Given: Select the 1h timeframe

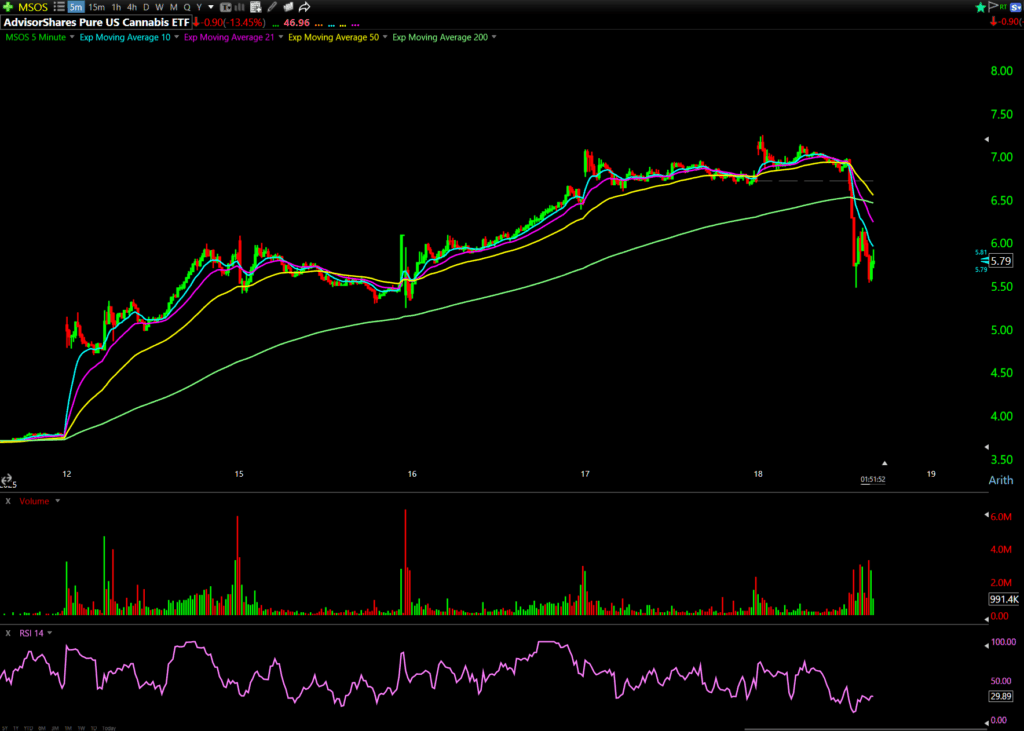Looking at the screenshot, I should point(115,7).
